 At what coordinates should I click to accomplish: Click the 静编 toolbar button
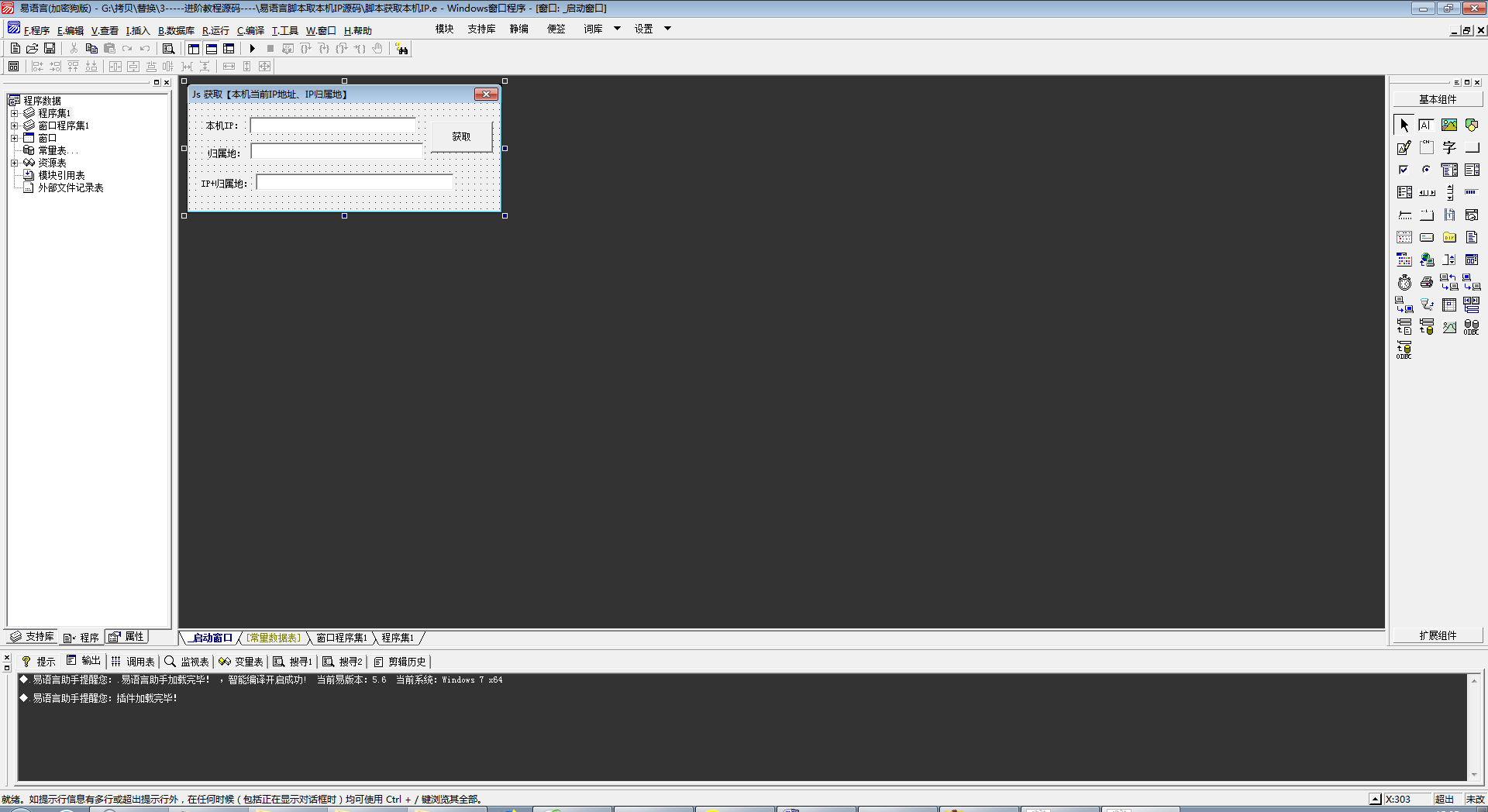pos(518,29)
